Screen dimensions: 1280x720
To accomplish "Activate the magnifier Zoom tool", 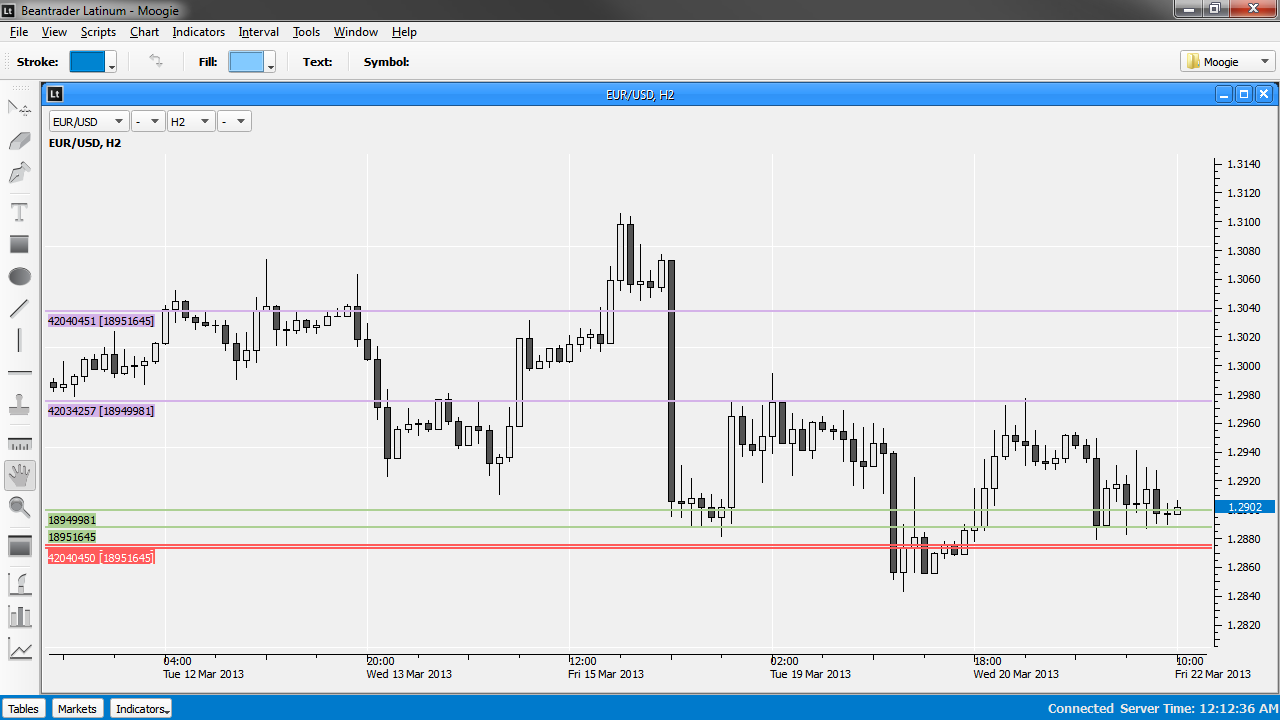I will (x=20, y=508).
